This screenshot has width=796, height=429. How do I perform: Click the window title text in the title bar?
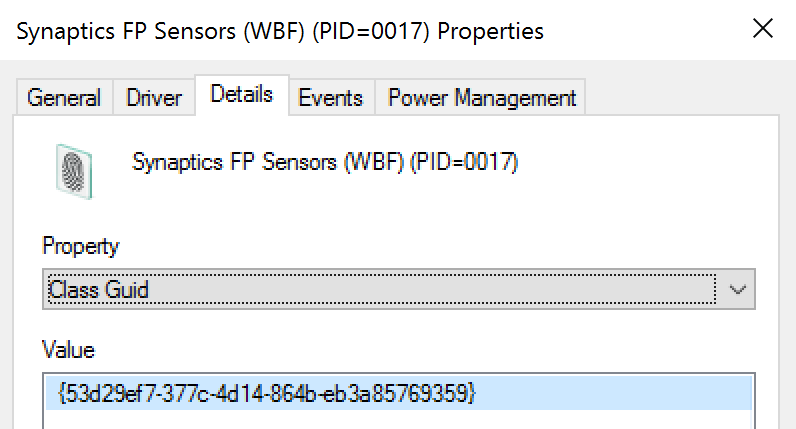pyautogui.click(x=280, y=31)
